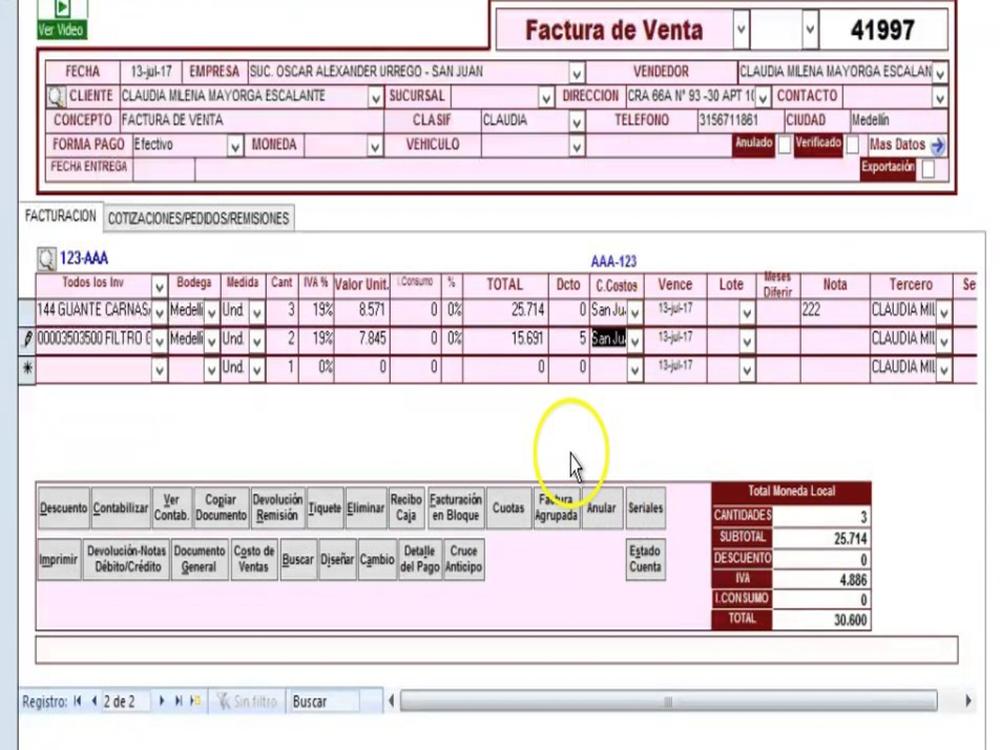Viewport: 1000px width, 750px height.
Task: Click the Copiar Documento button
Action: pos(221,508)
